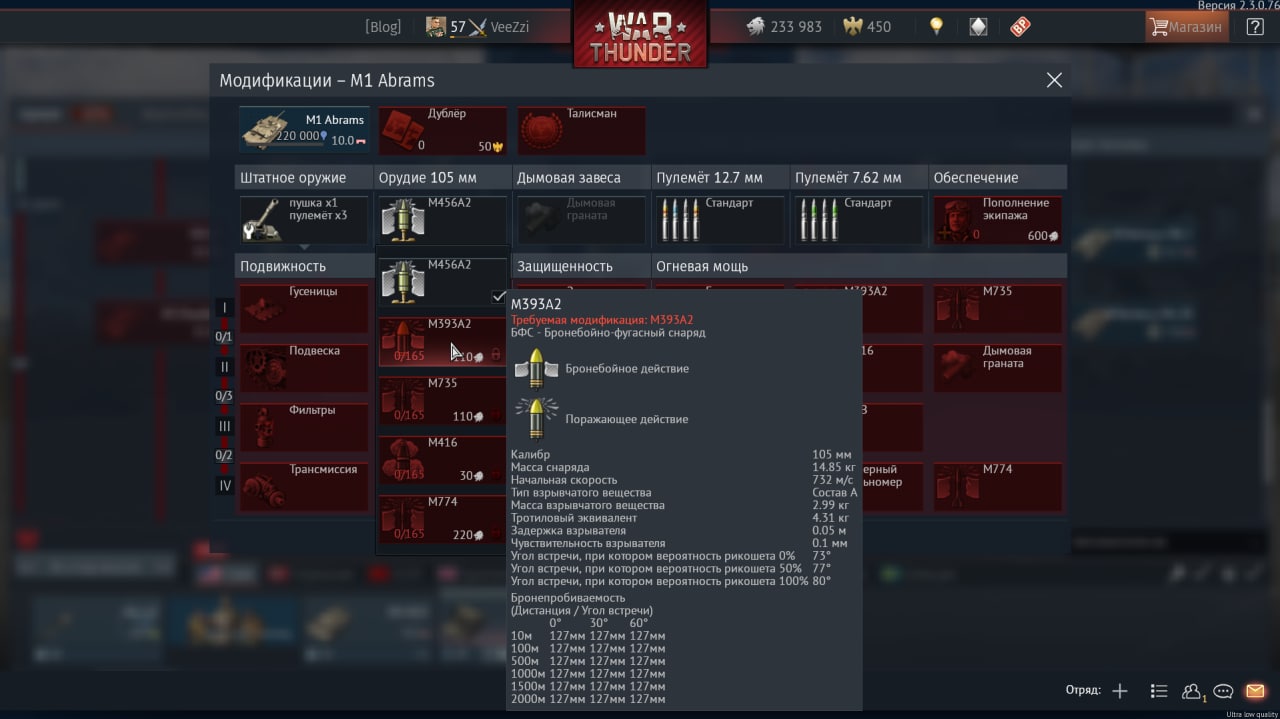This screenshot has width=1280, height=719.
Task: Click tier III label
Action: (225, 426)
